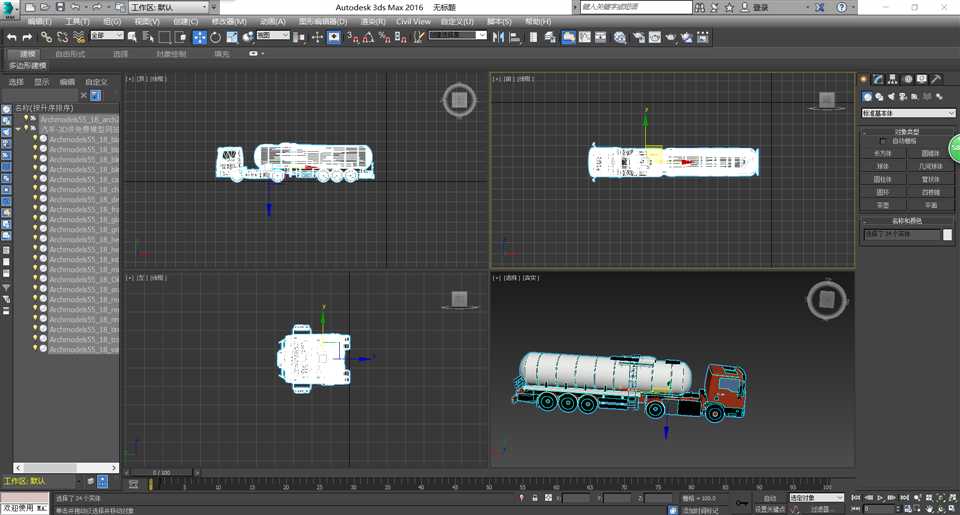Click the Save File icon in title bar

tap(60, 7)
